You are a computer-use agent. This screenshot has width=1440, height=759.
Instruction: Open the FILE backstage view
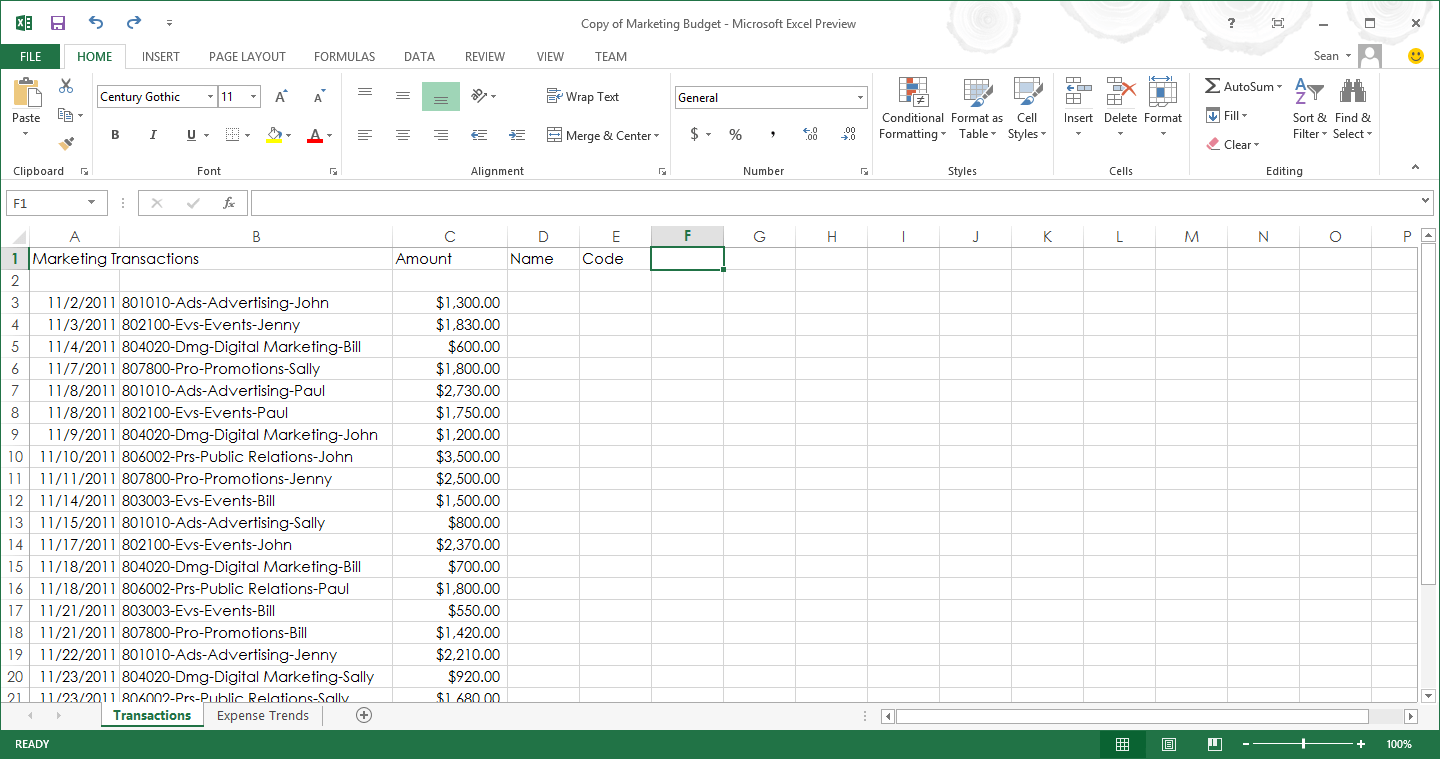29,56
